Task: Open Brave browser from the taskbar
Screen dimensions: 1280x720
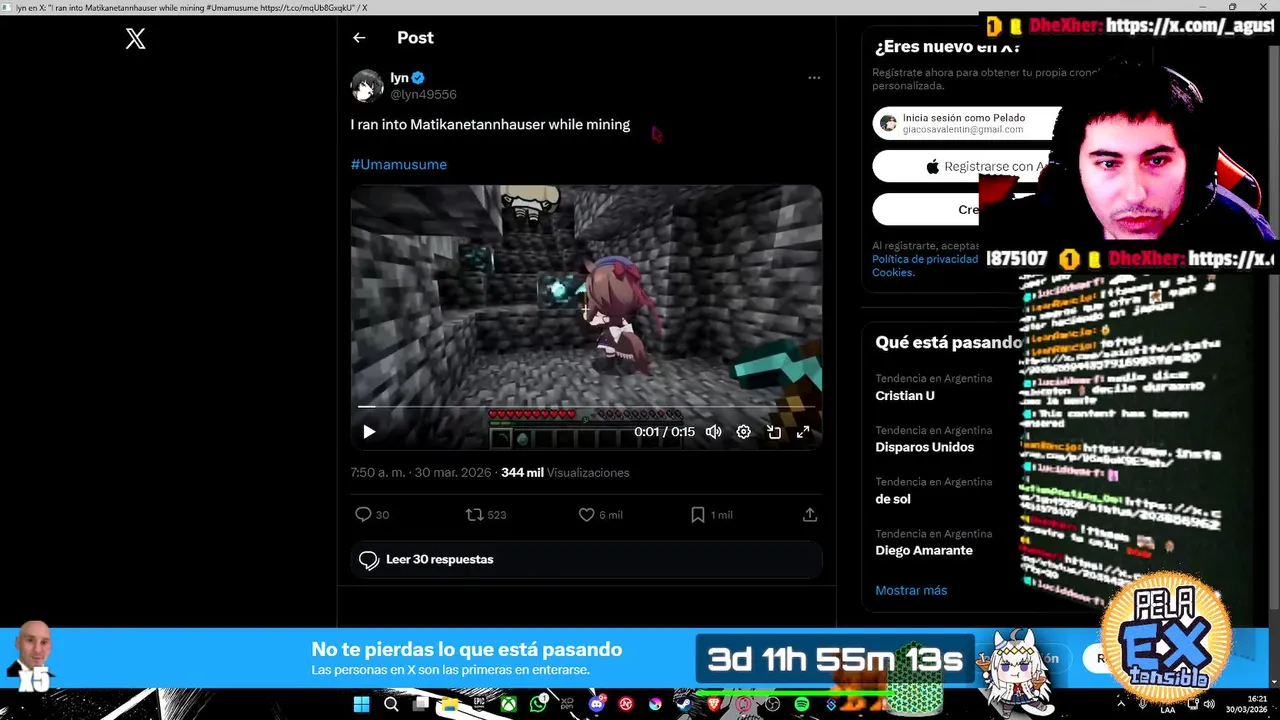Action: (x=714, y=704)
